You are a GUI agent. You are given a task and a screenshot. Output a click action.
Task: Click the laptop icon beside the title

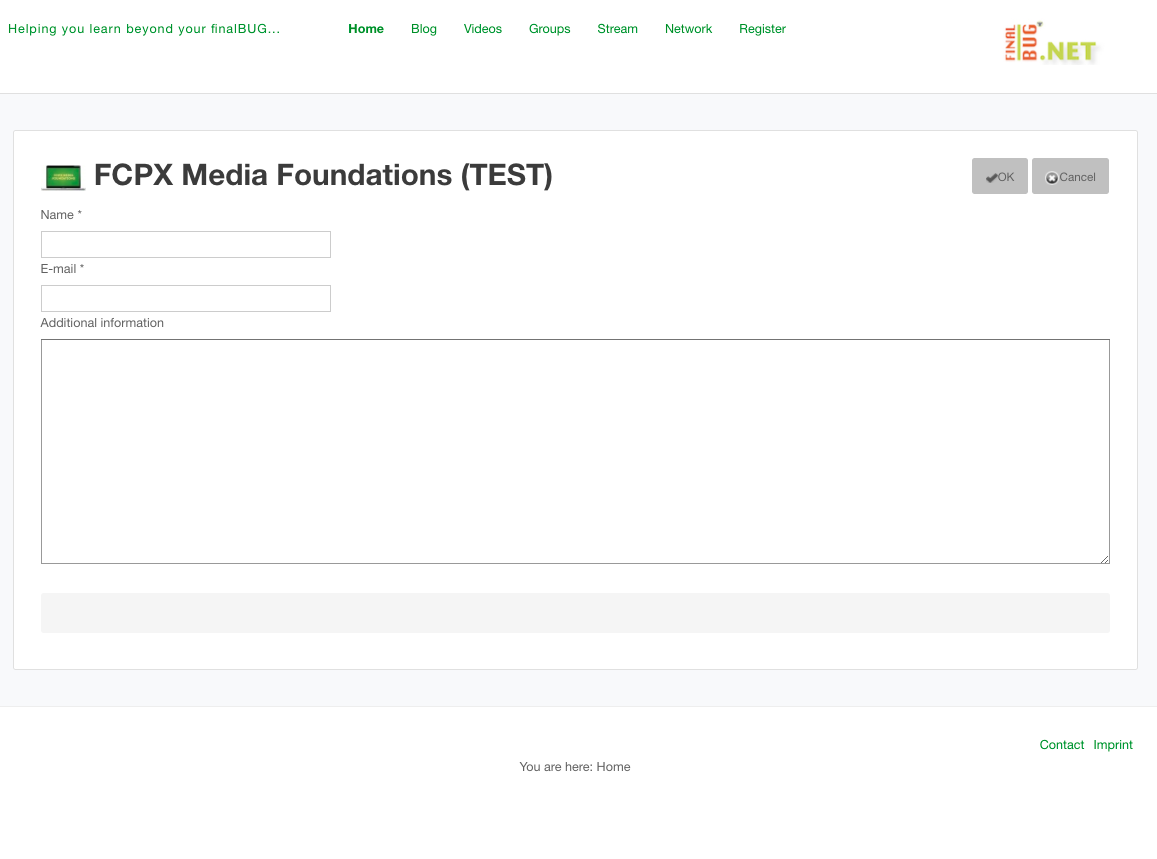tap(63, 177)
